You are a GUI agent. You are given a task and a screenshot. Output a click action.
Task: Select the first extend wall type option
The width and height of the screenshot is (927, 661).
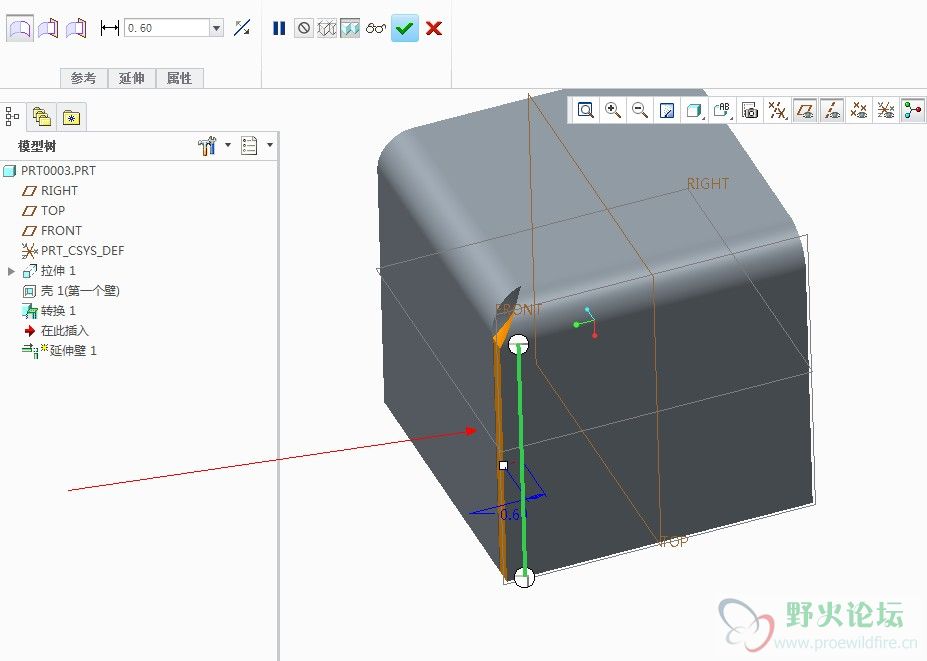(x=20, y=28)
